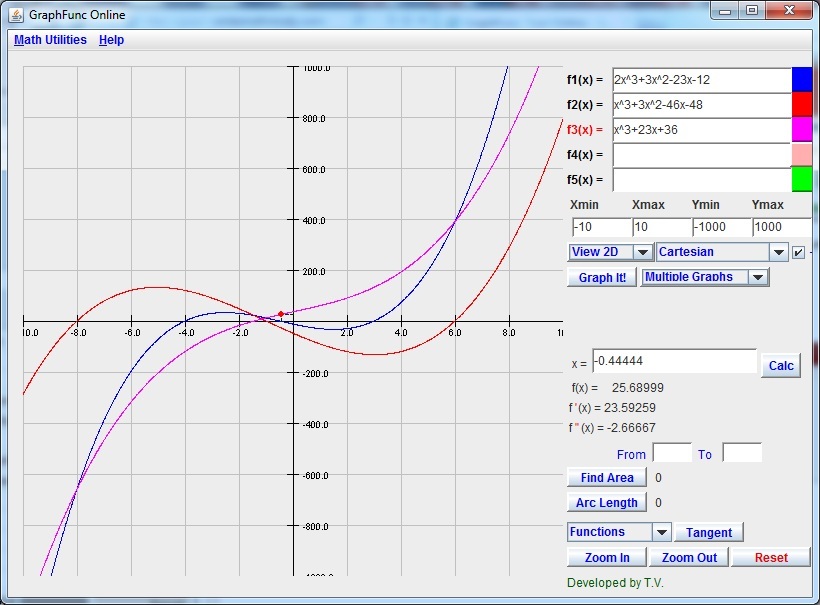The height and width of the screenshot is (605, 820).
Task: Click the red Reset button
Action: coord(770,557)
